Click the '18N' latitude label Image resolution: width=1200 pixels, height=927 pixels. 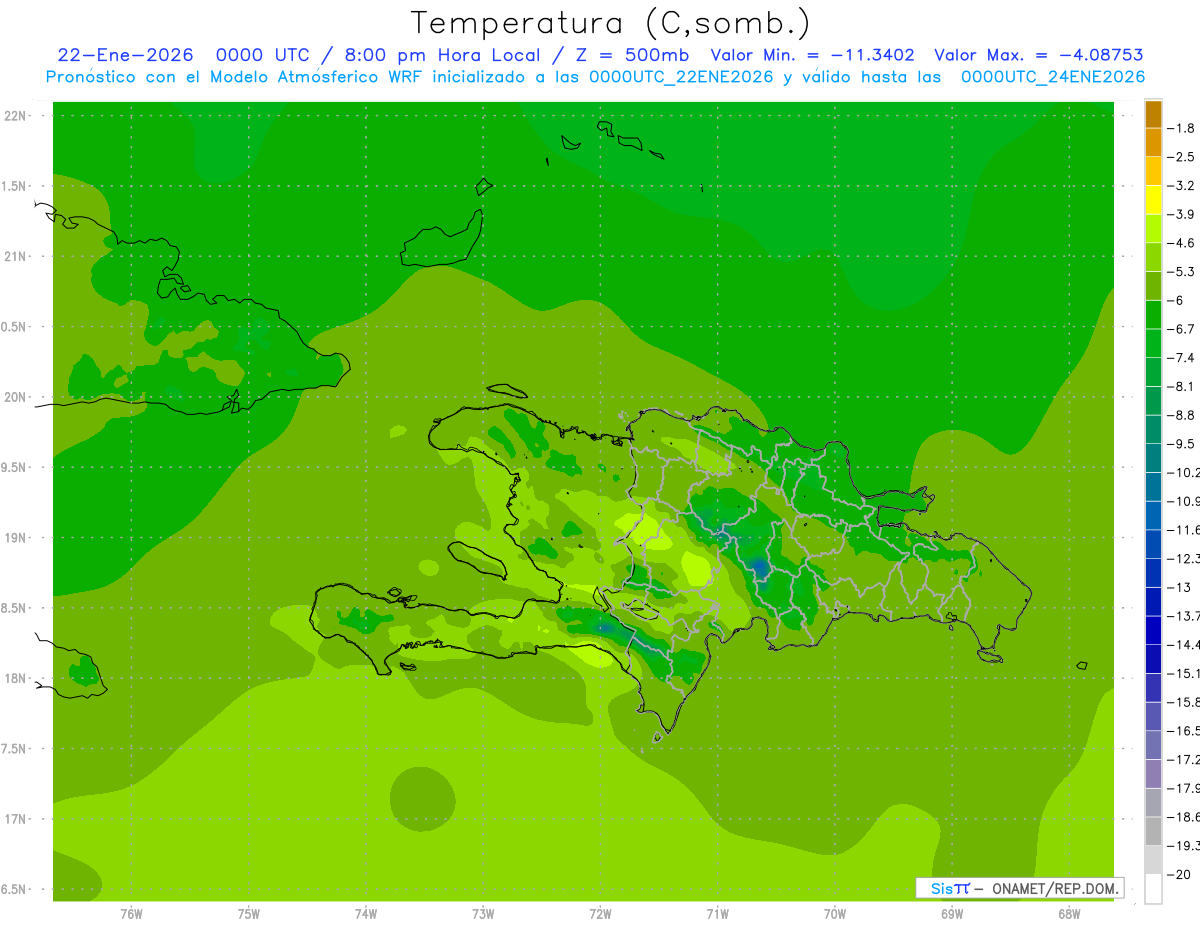coord(17,678)
